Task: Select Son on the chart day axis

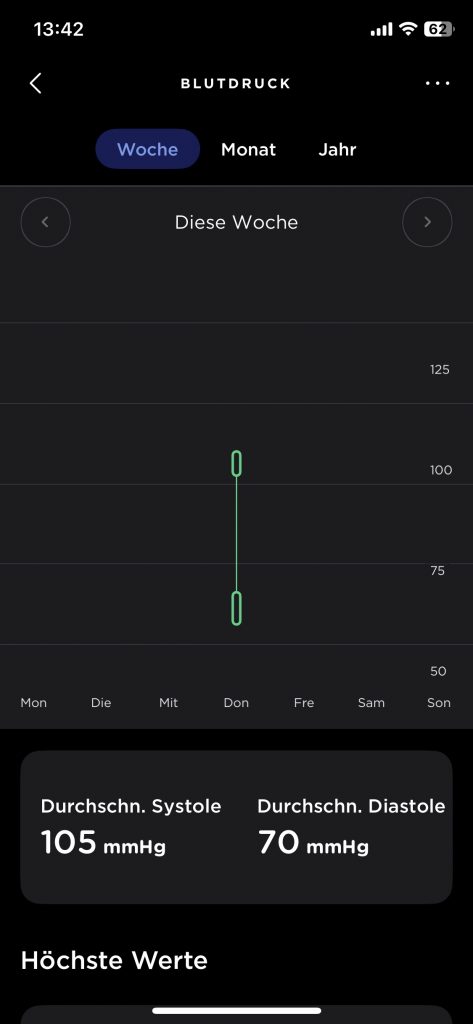Action: (439, 703)
